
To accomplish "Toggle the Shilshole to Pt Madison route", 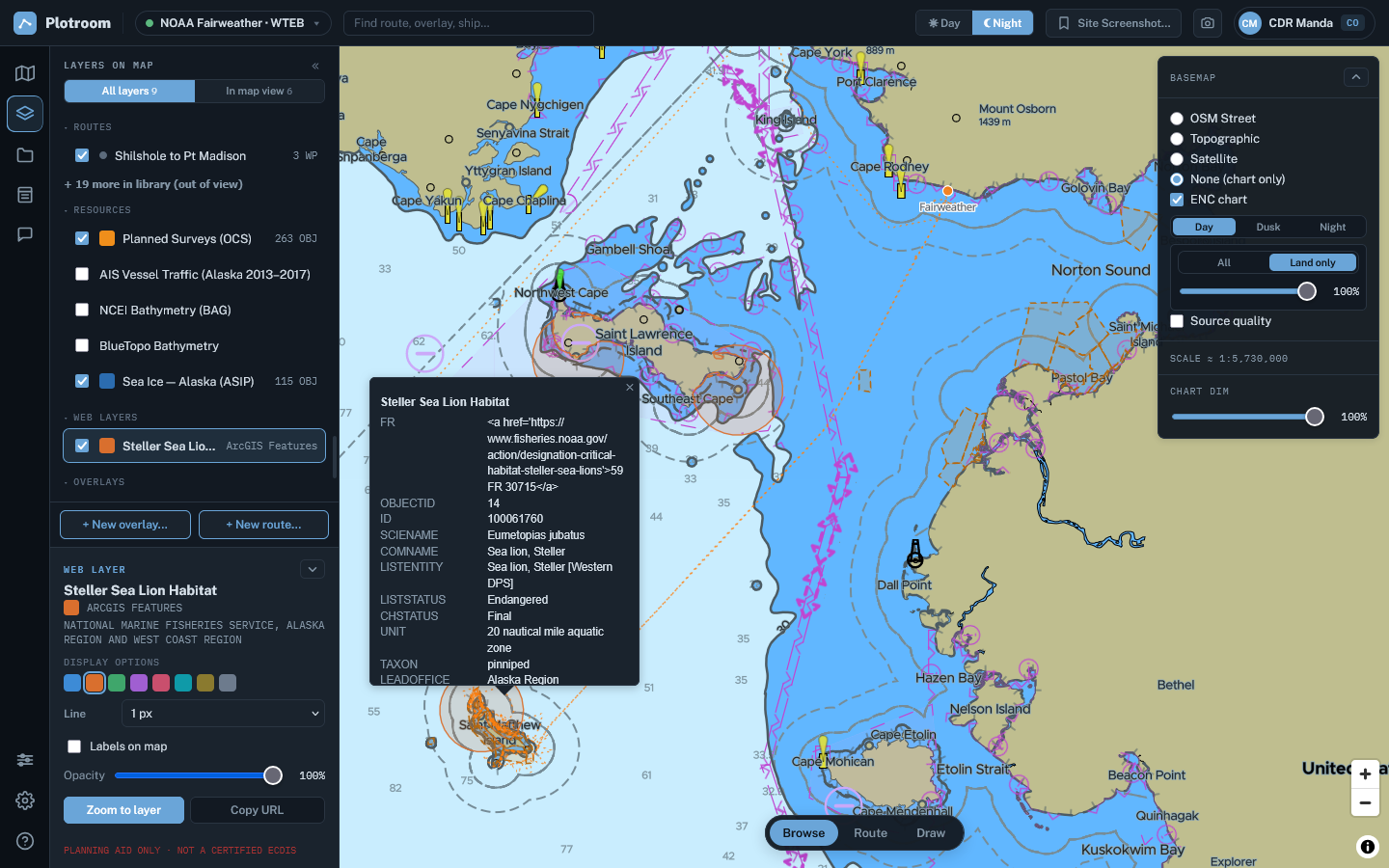I will coord(82,155).
